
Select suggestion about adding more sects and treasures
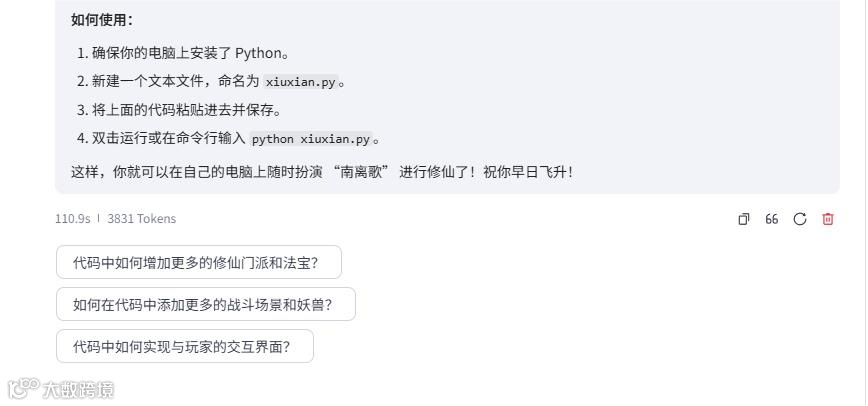[198, 263]
